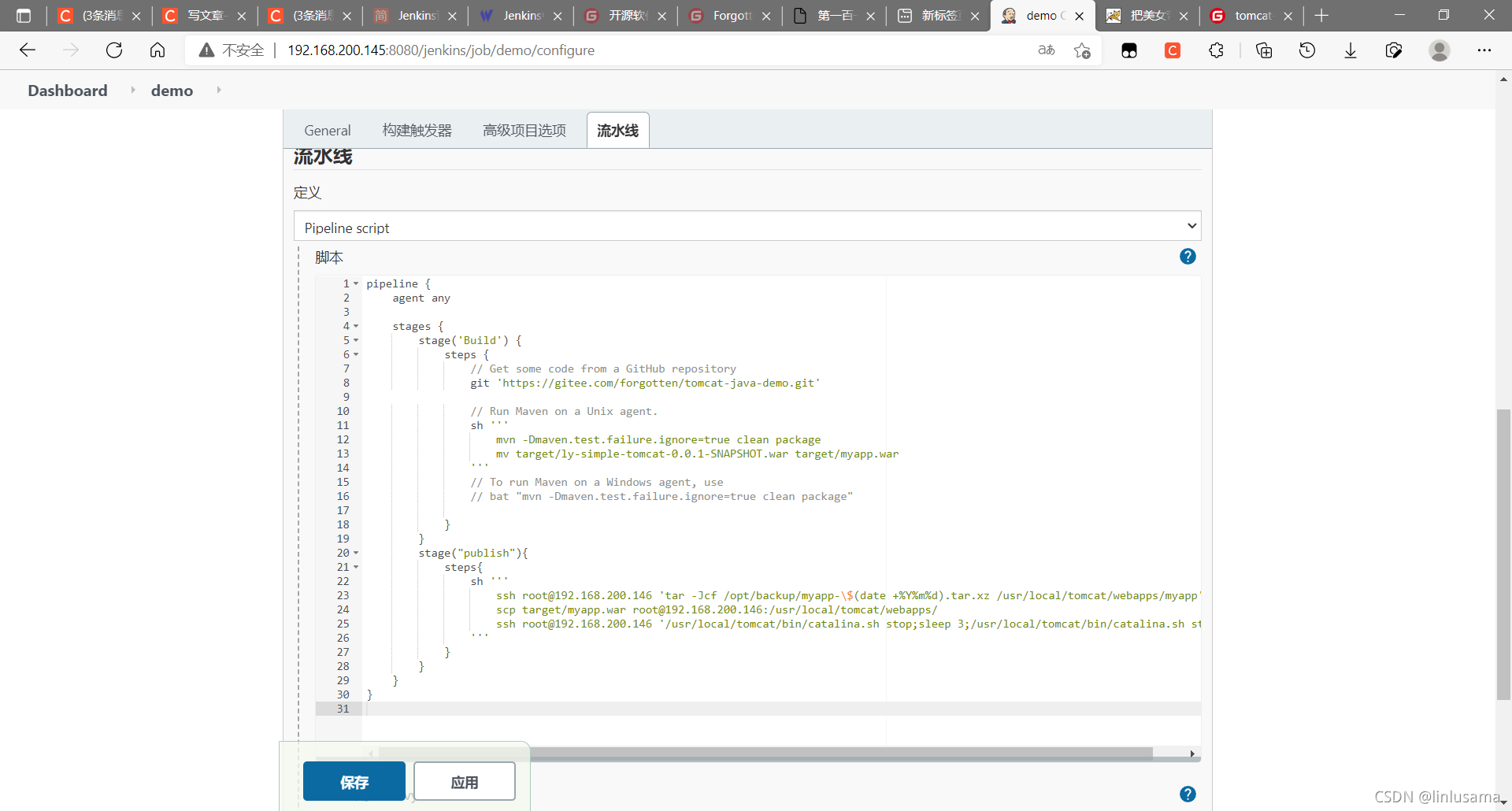The height and width of the screenshot is (811, 1512).
Task: Open the demo breadcrumb link
Action: coord(172,91)
